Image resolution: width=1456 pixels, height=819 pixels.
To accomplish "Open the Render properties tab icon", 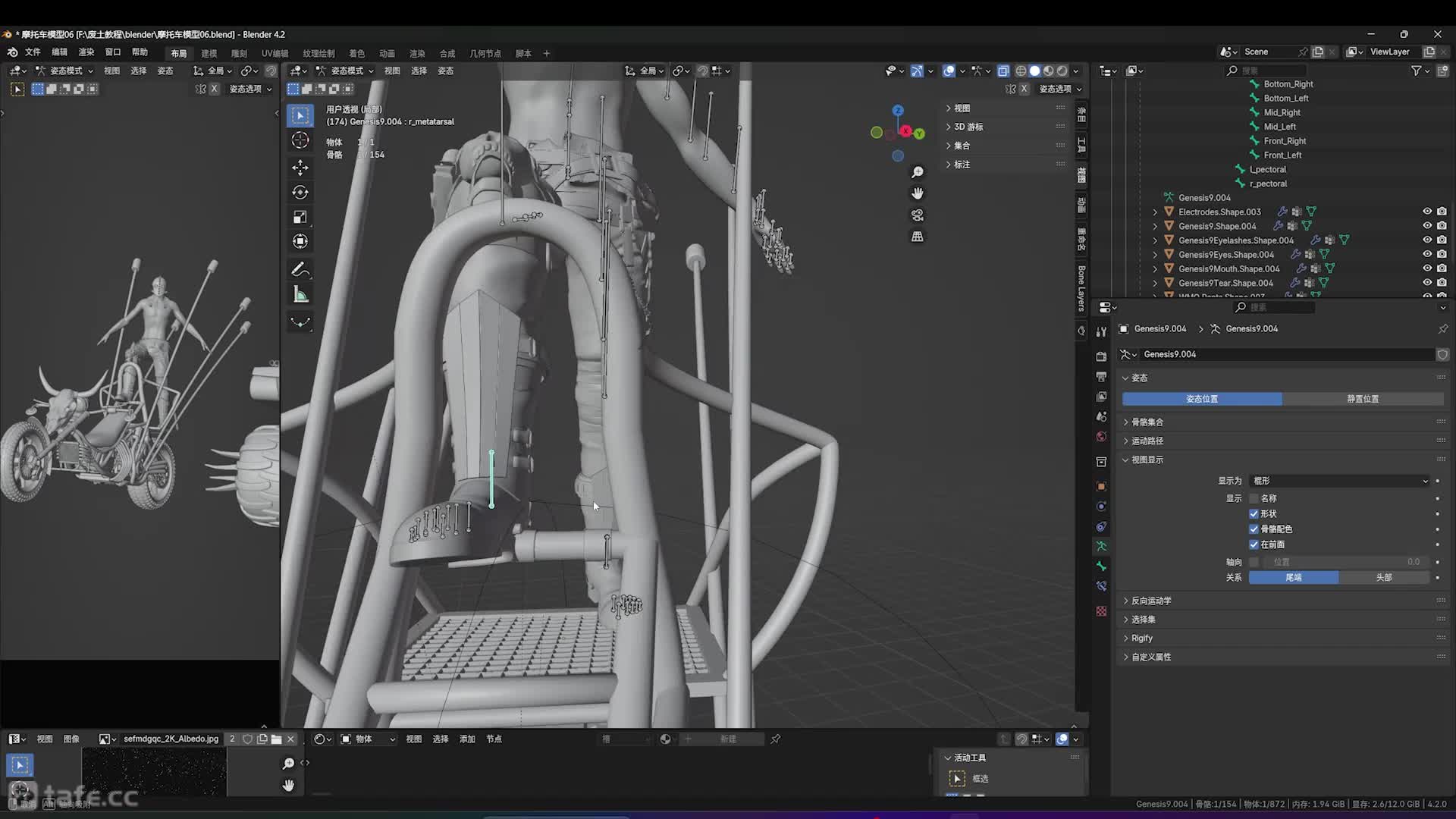I will pyautogui.click(x=1101, y=356).
